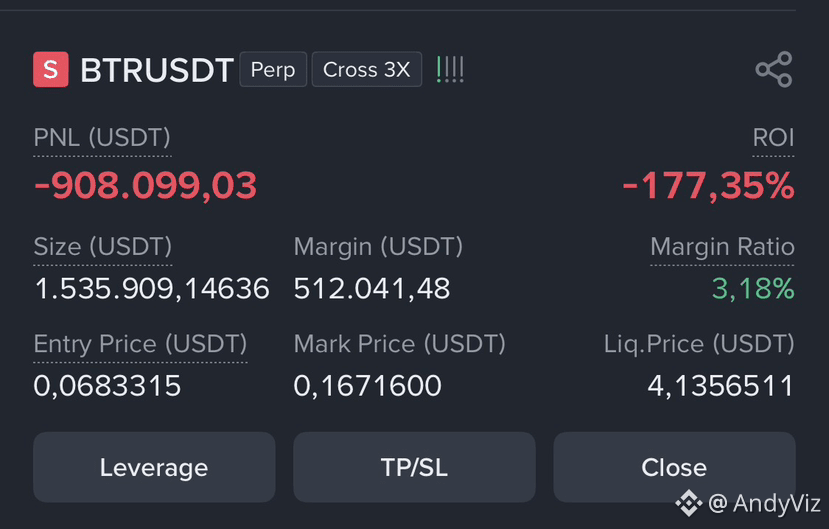Close the BTRUSDT position
The image size is (829, 529).
[x=674, y=467]
